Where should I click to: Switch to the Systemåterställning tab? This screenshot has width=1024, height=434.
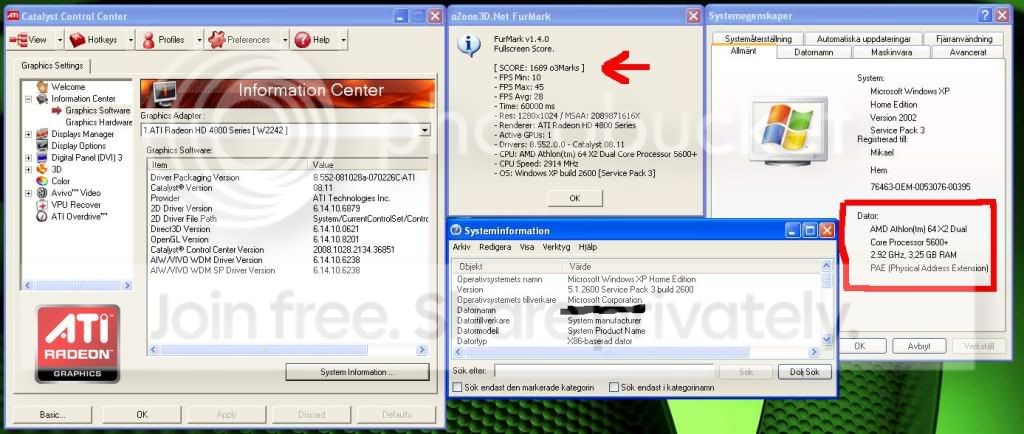[758, 39]
